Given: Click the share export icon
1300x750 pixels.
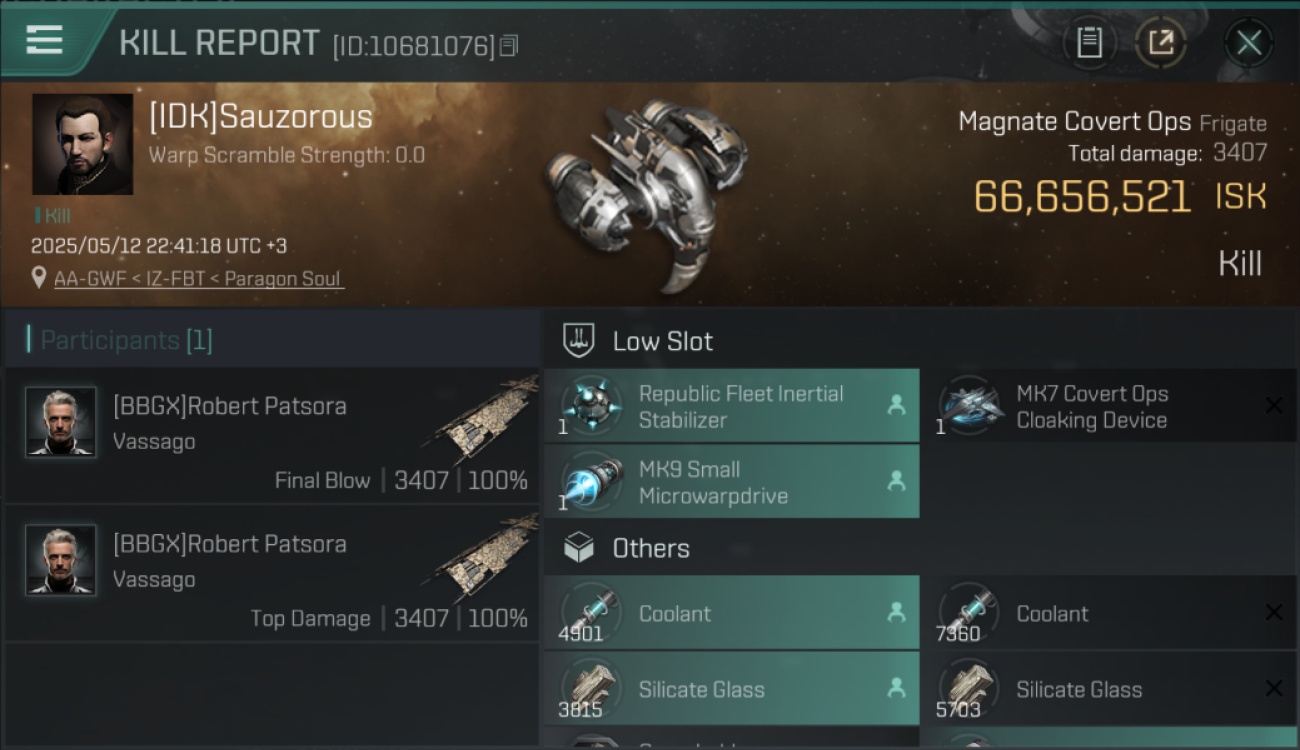Looking at the screenshot, I should tap(1161, 43).
